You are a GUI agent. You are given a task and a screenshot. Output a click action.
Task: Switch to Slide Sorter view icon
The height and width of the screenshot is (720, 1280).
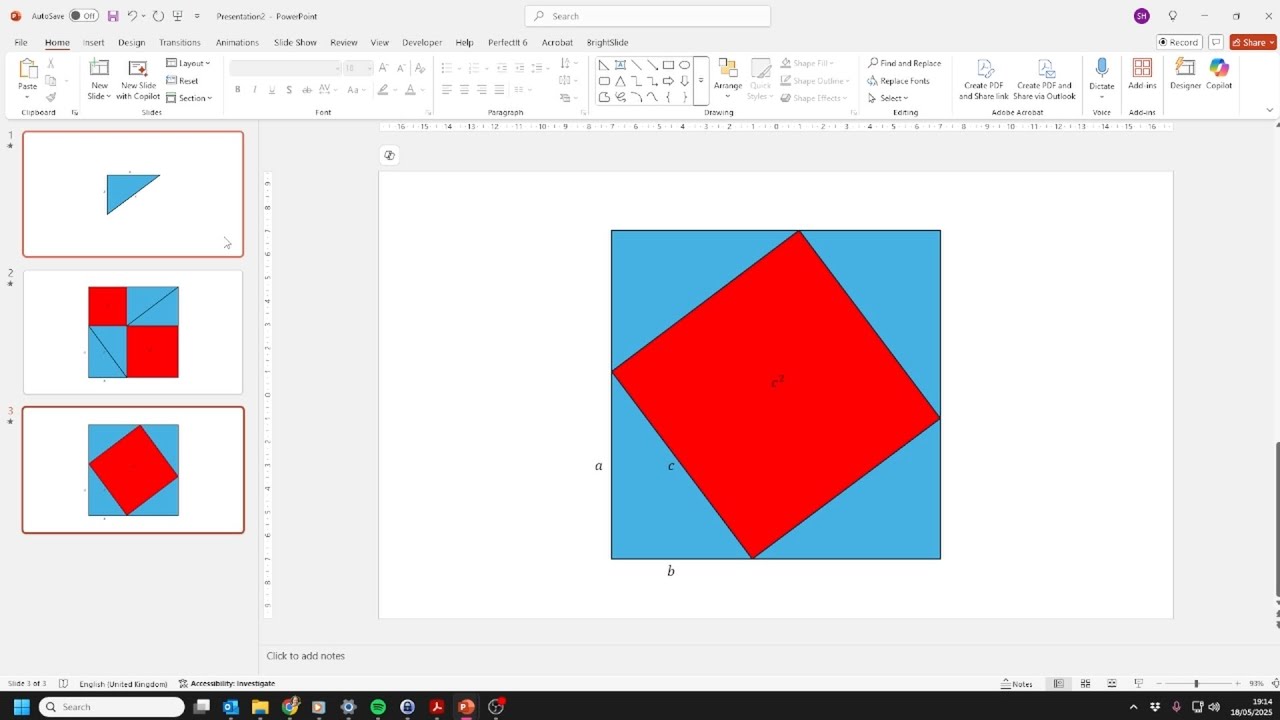click(1085, 684)
